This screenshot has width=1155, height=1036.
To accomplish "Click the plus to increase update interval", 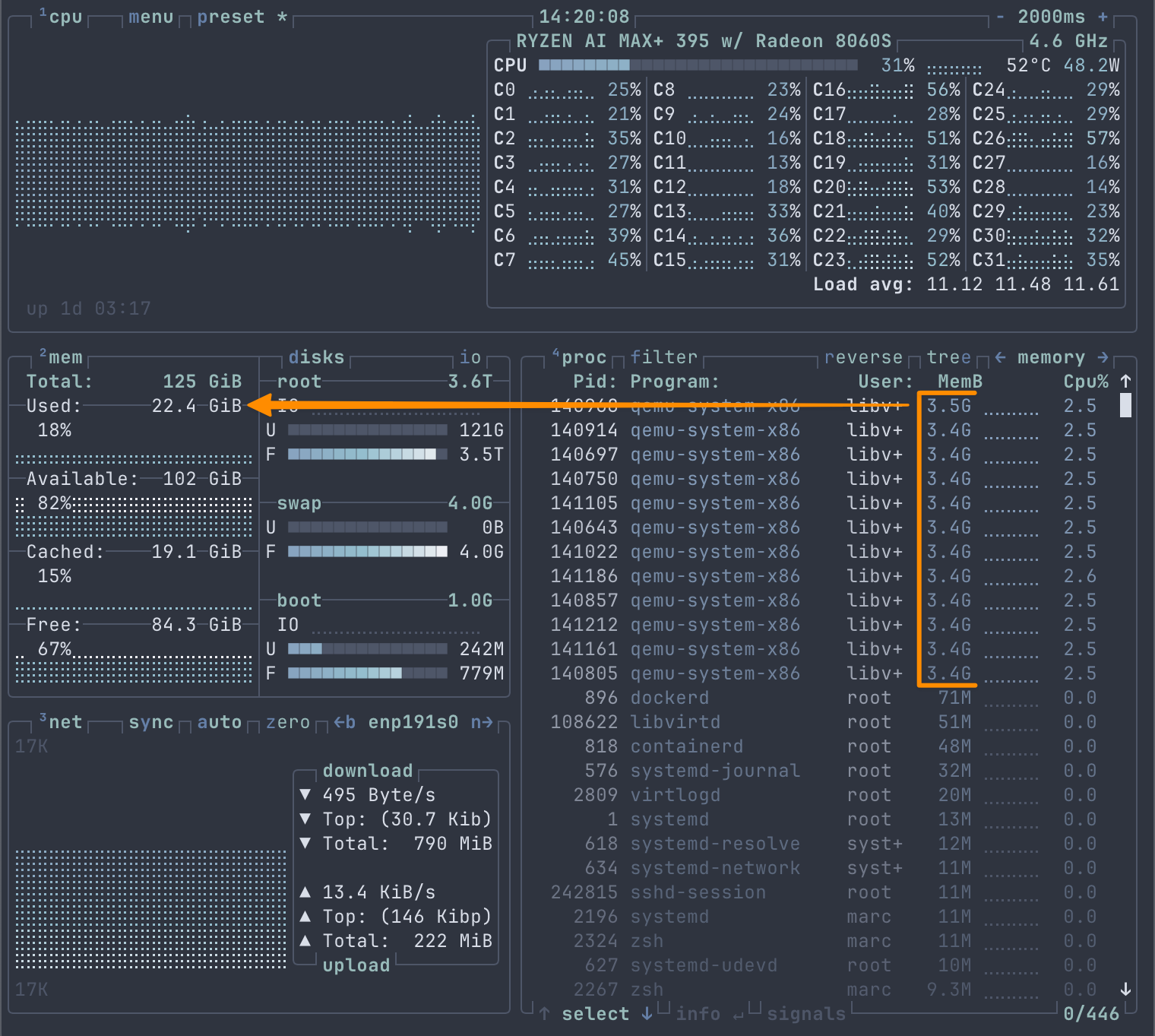I will (1103, 17).
